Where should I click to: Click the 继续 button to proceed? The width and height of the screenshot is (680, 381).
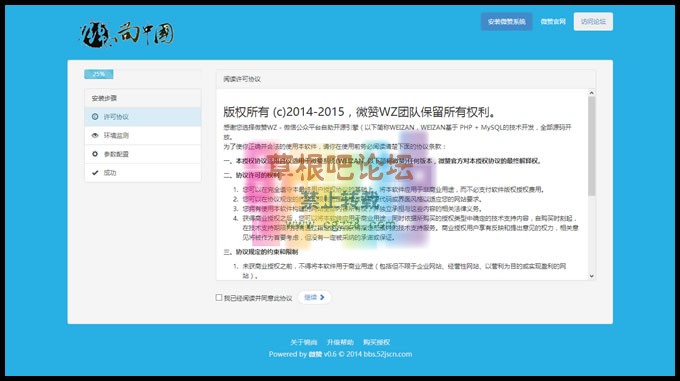point(314,297)
